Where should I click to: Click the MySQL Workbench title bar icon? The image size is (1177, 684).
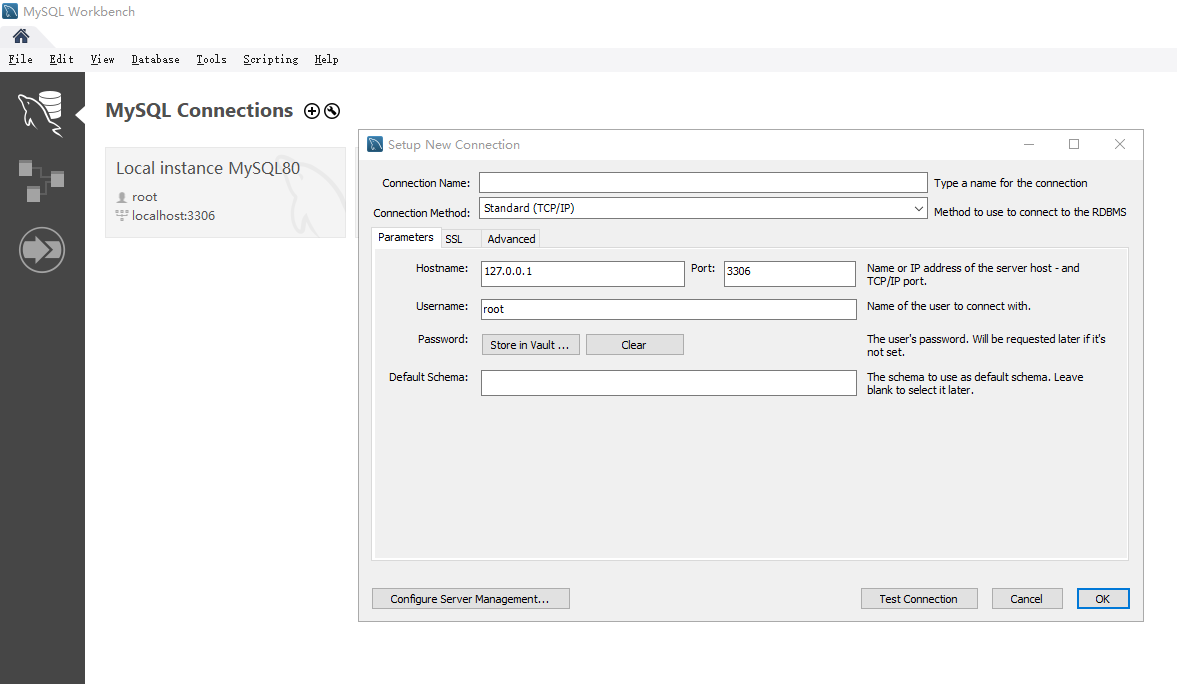pyautogui.click(x=10, y=11)
